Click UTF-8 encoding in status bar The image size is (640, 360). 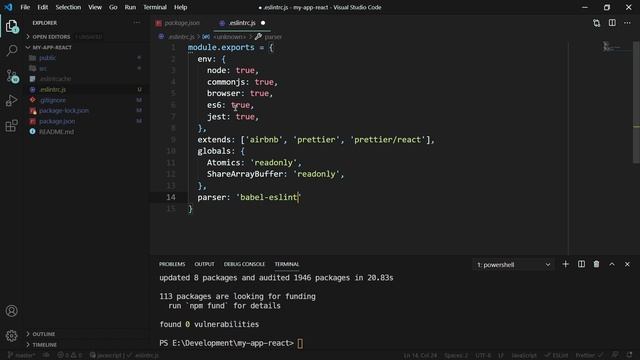[483, 356]
